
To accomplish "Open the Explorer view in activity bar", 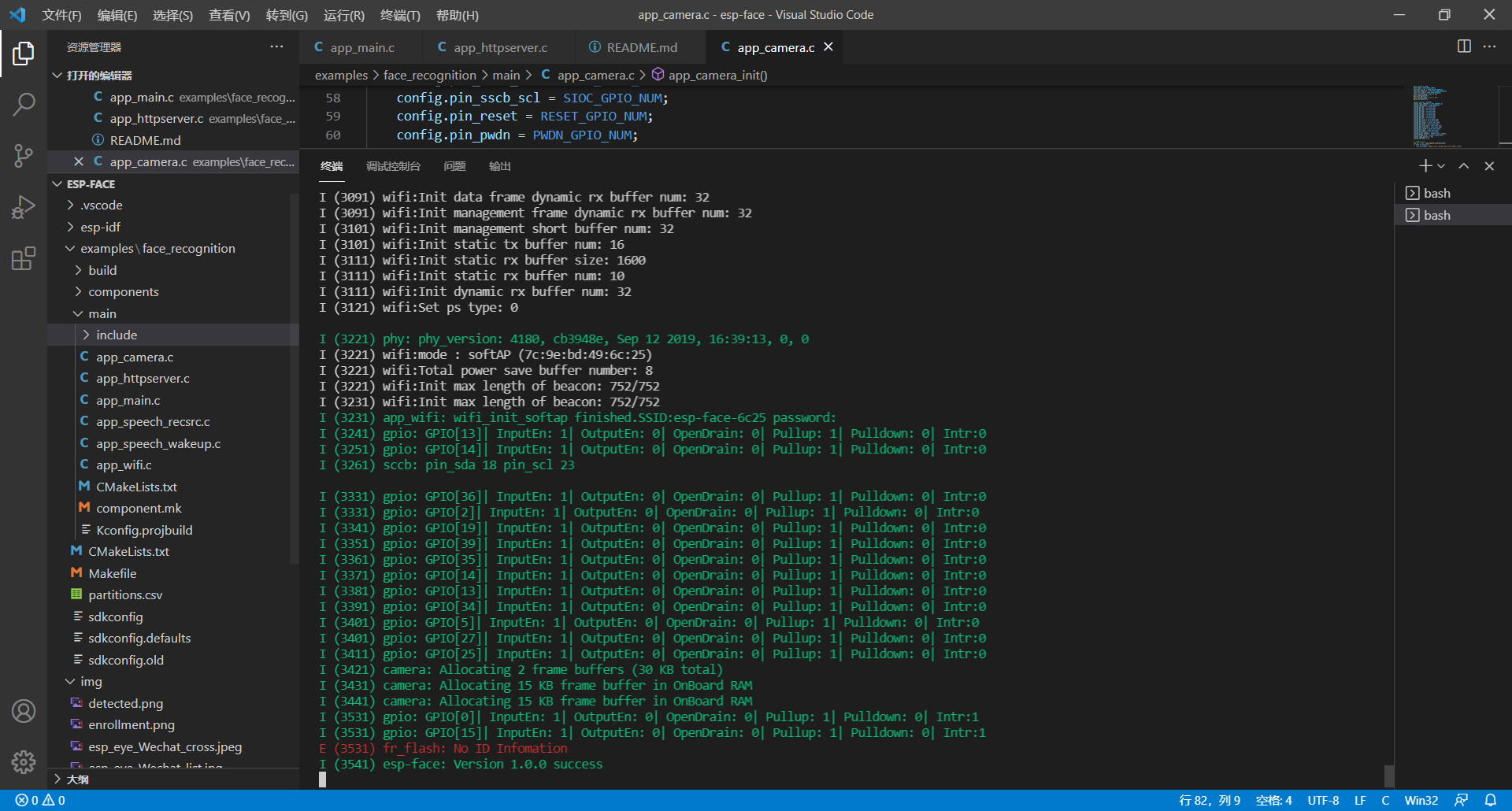I will (24, 54).
